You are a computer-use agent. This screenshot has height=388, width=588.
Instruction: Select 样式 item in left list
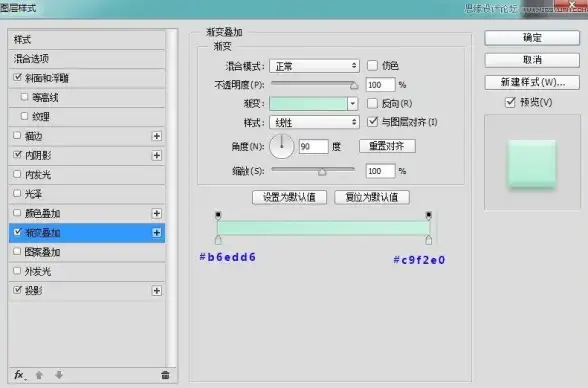87,39
